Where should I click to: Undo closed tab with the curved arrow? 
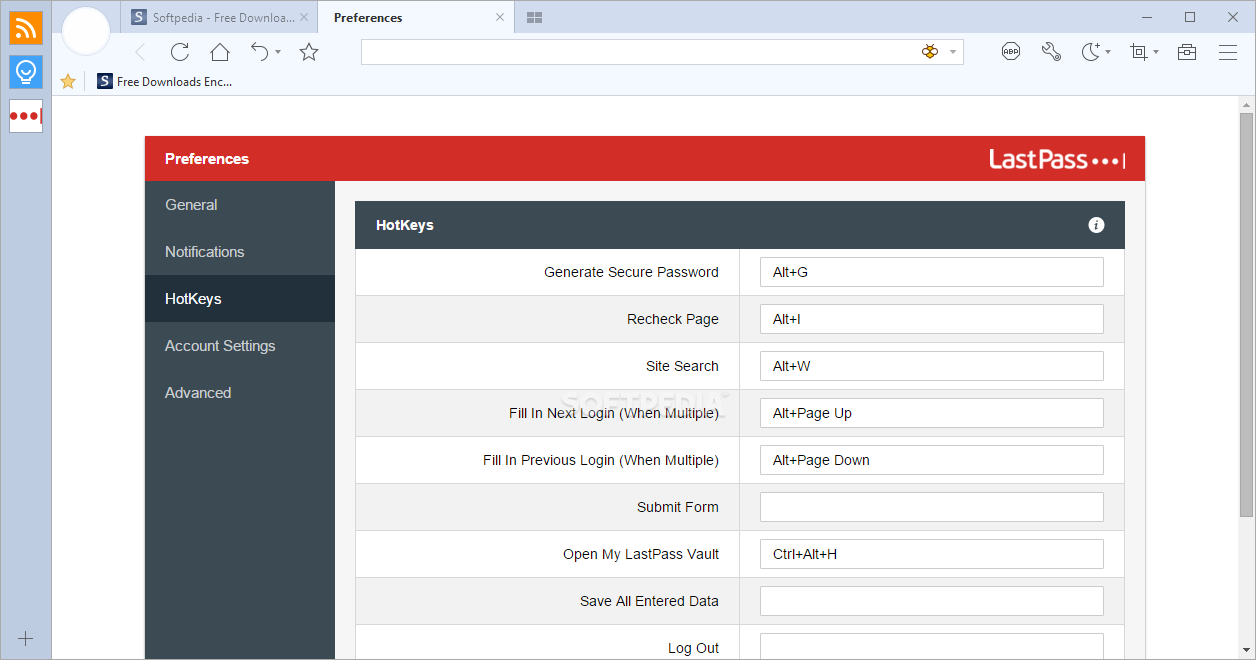[260, 52]
